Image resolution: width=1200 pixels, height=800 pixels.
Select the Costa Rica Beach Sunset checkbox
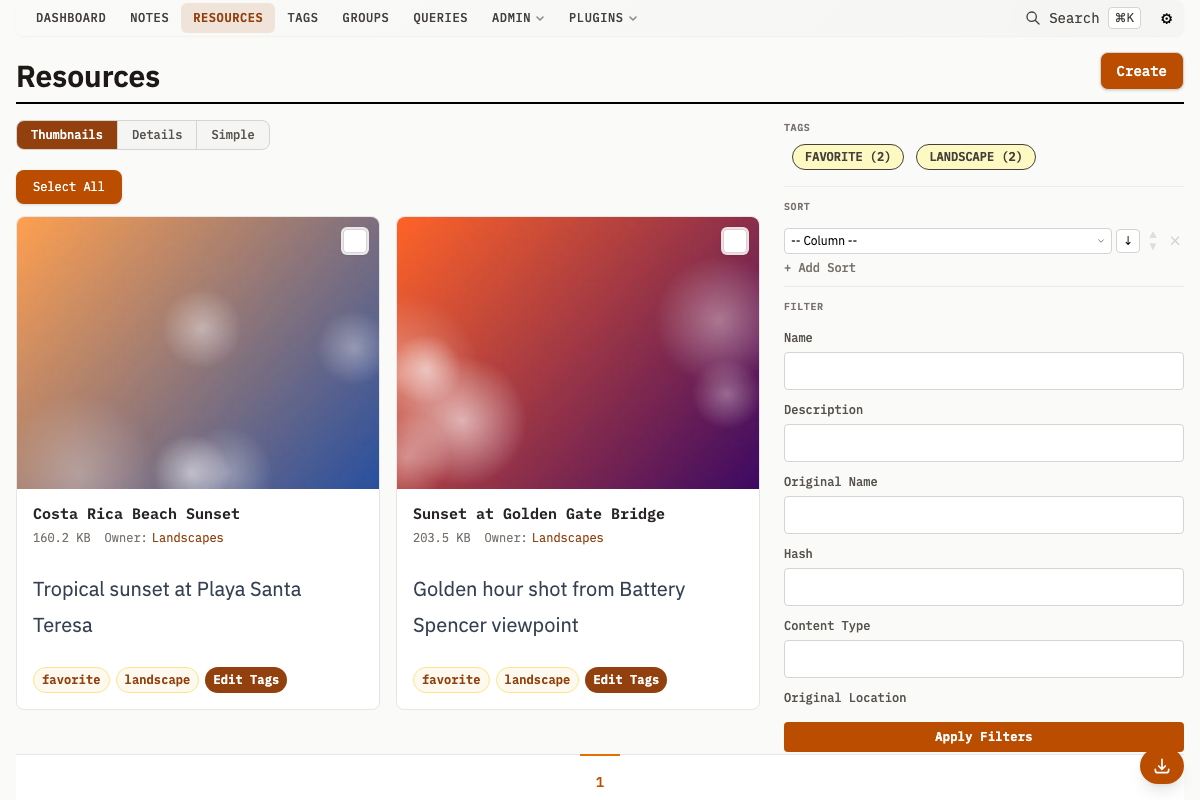[x=355, y=240]
